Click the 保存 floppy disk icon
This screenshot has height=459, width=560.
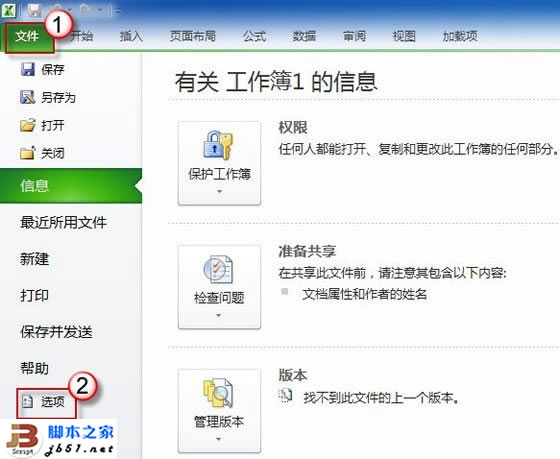tap(28, 69)
